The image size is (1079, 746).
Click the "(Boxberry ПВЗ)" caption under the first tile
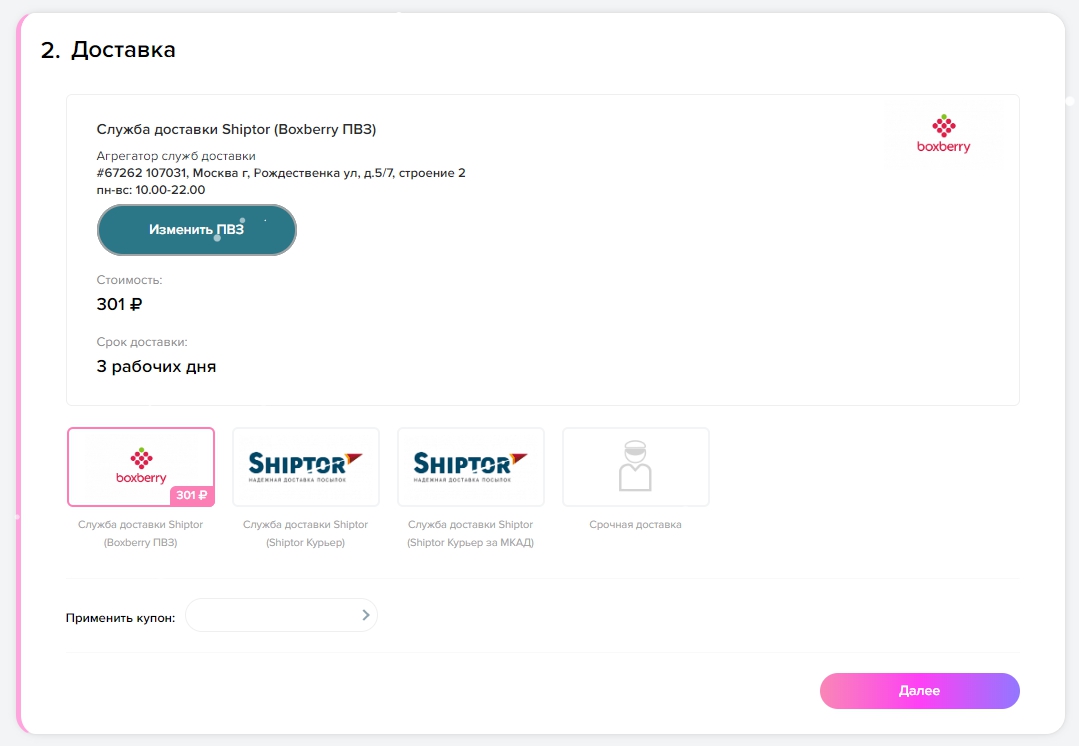140,543
